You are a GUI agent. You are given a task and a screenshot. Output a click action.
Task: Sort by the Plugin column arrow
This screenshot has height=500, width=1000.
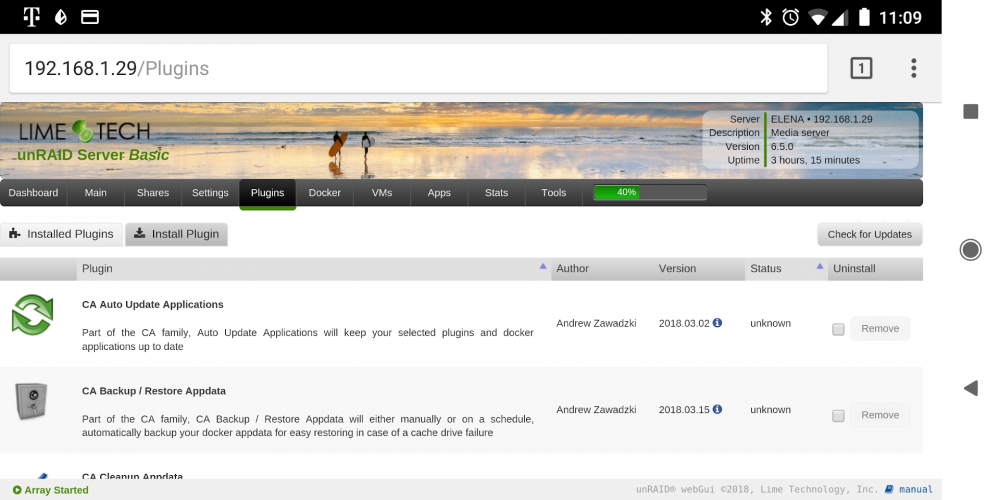pyautogui.click(x=543, y=266)
